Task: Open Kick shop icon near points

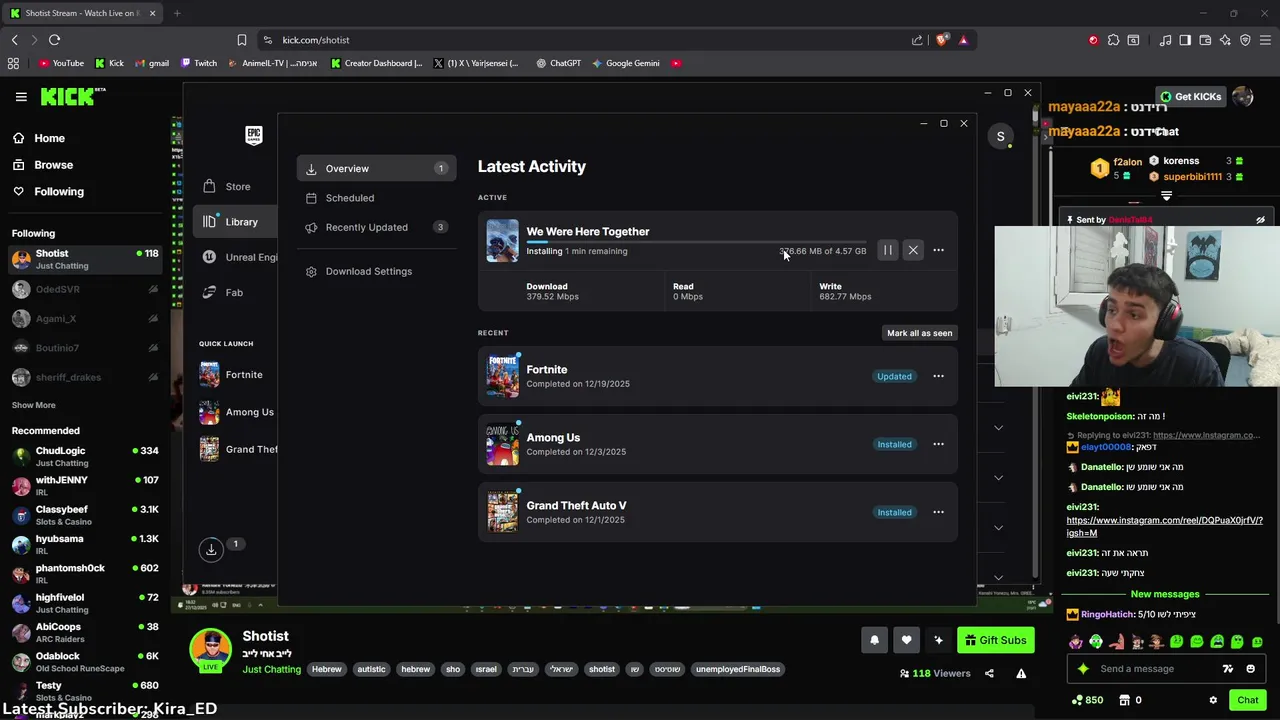Action: pyautogui.click(x=1124, y=700)
